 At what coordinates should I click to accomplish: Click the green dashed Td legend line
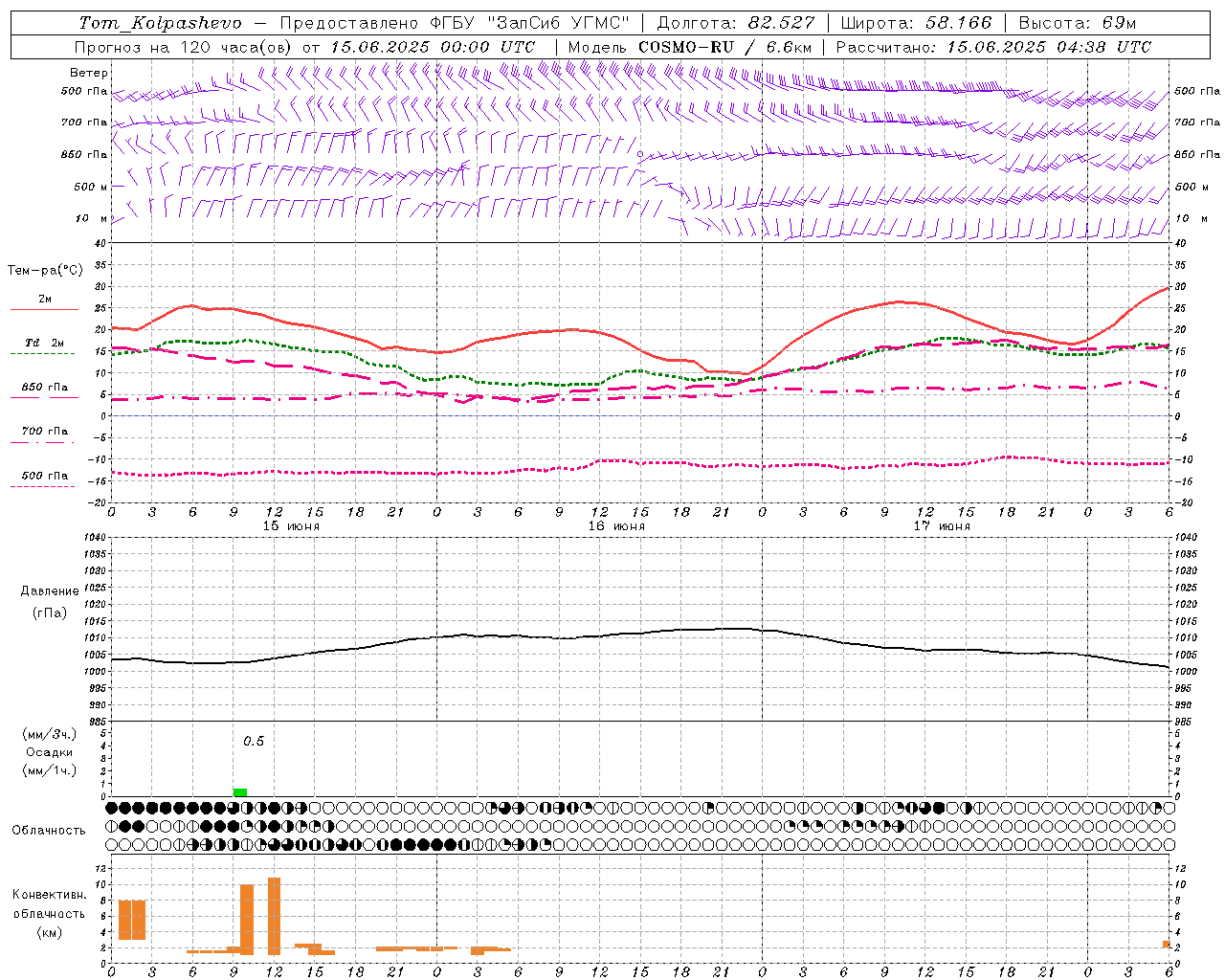click(x=42, y=353)
